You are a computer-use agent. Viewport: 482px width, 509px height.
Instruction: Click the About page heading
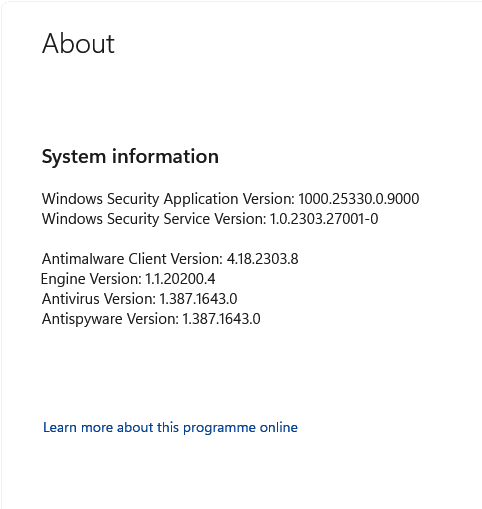(78, 43)
